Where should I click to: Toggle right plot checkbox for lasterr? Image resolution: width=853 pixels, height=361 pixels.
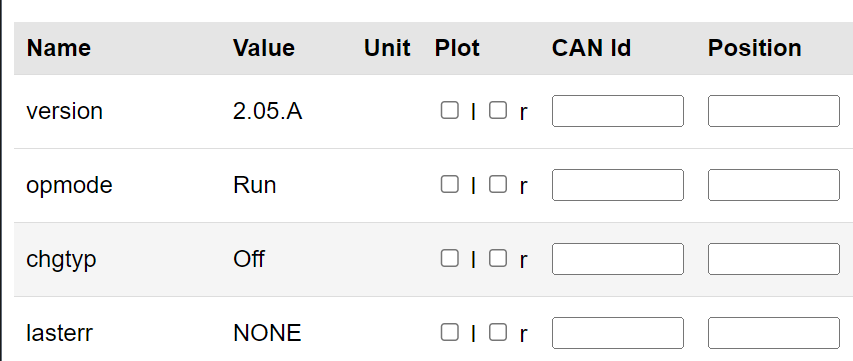click(x=498, y=332)
